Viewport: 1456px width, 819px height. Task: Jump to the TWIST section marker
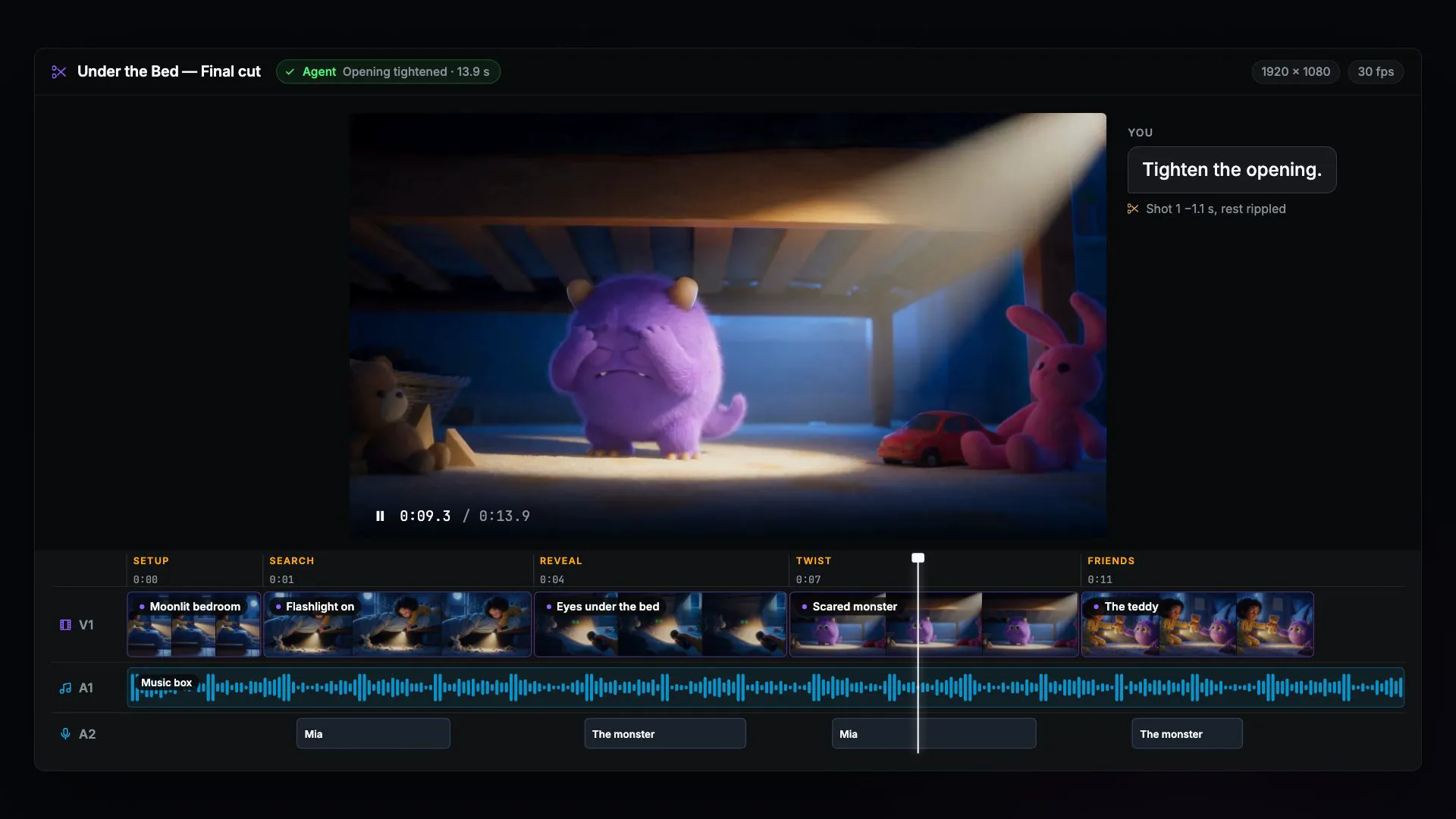point(814,561)
